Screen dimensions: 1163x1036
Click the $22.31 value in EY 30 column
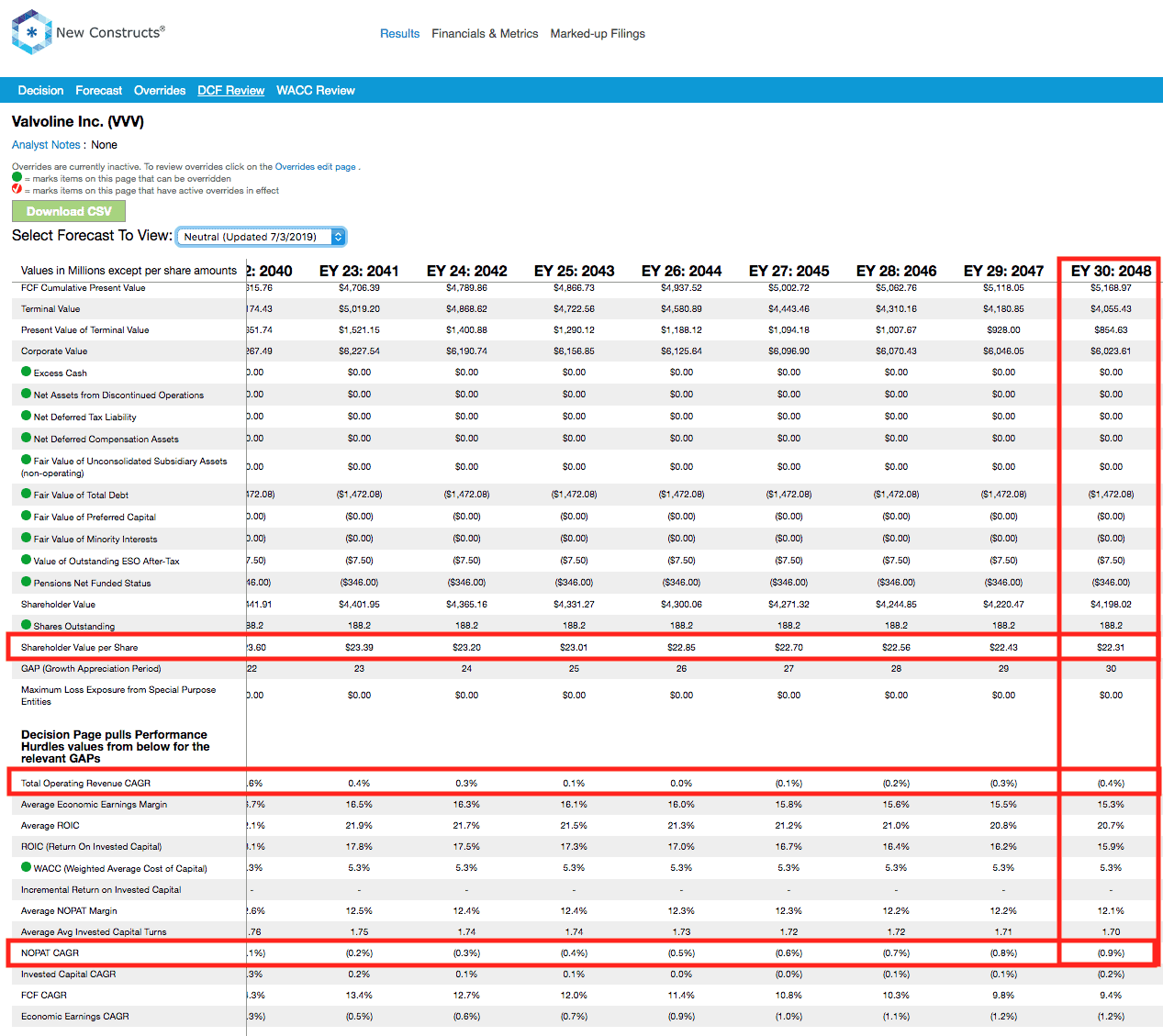point(1111,647)
